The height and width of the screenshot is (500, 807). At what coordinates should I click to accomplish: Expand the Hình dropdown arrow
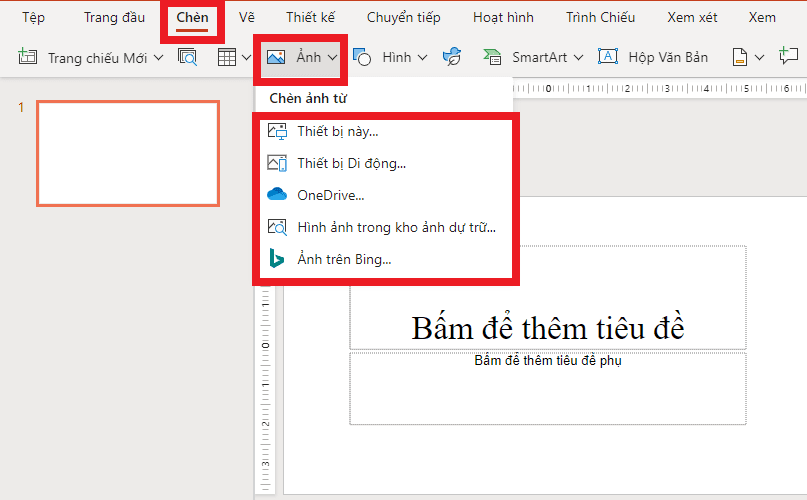(423, 58)
